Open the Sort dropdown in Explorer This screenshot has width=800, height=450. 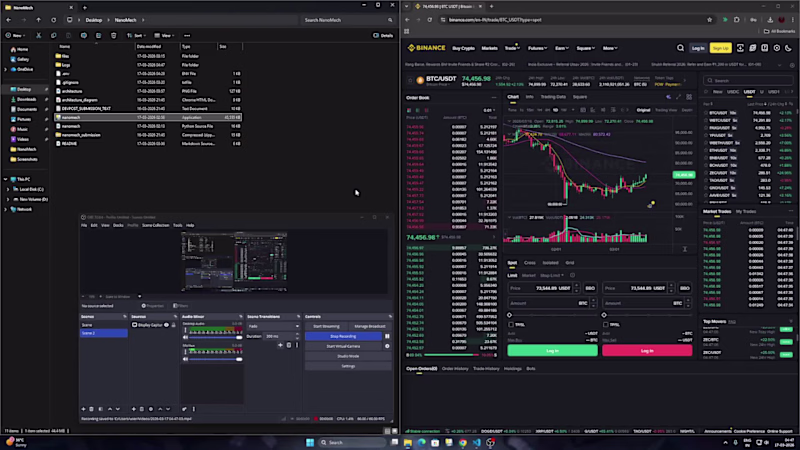click(x=136, y=36)
